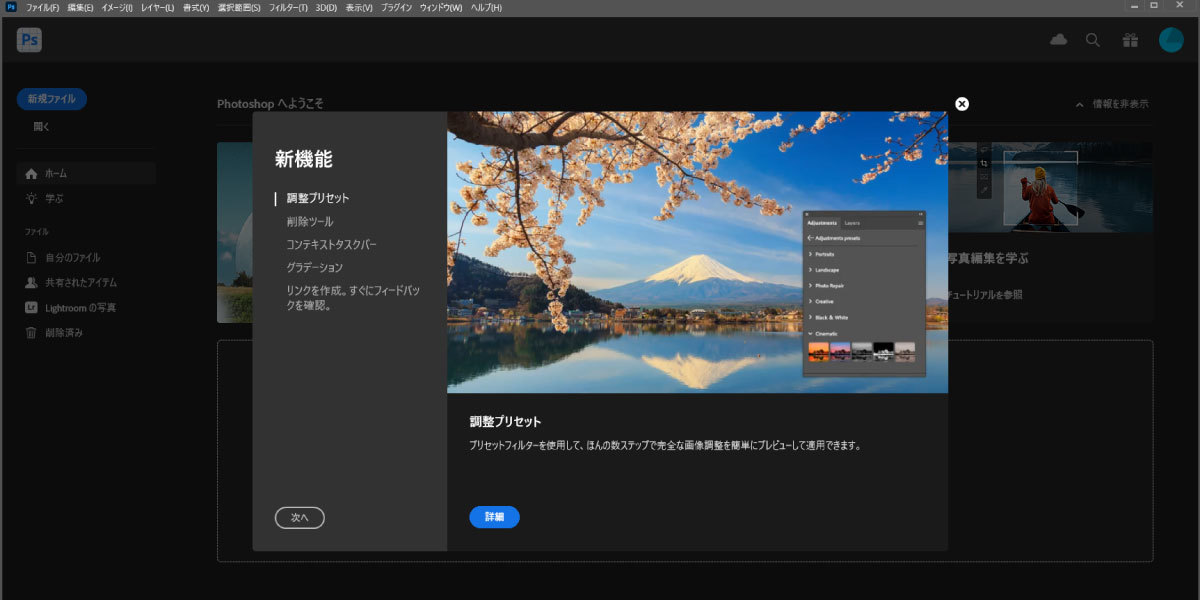Viewport: 1200px width, 600px height.
Task: Open the イメージ(I) menu
Action: (x=117, y=8)
